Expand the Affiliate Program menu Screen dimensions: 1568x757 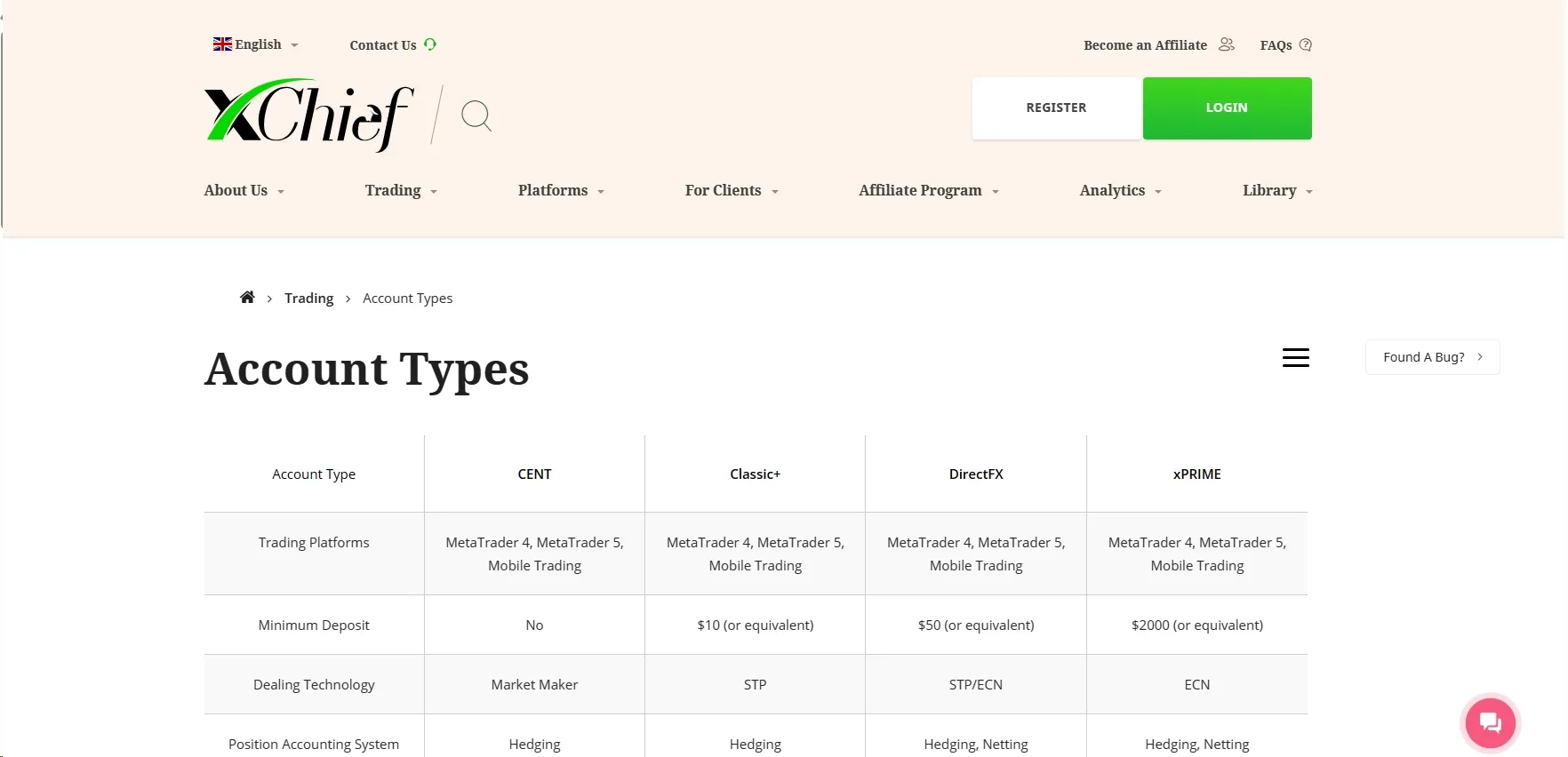tap(929, 190)
